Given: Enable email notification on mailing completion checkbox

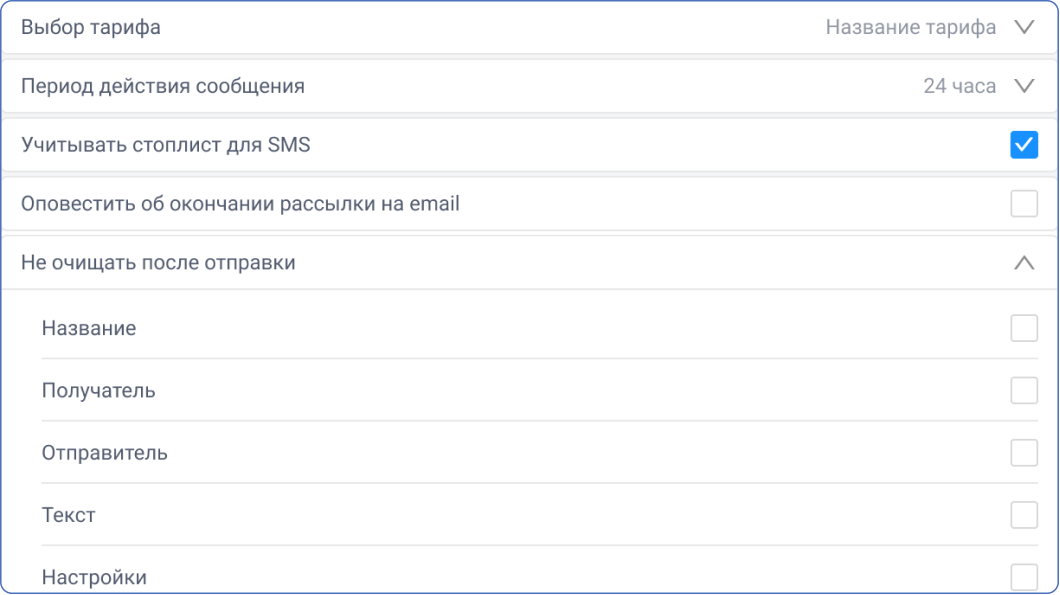Looking at the screenshot, I should (1024, 204).
